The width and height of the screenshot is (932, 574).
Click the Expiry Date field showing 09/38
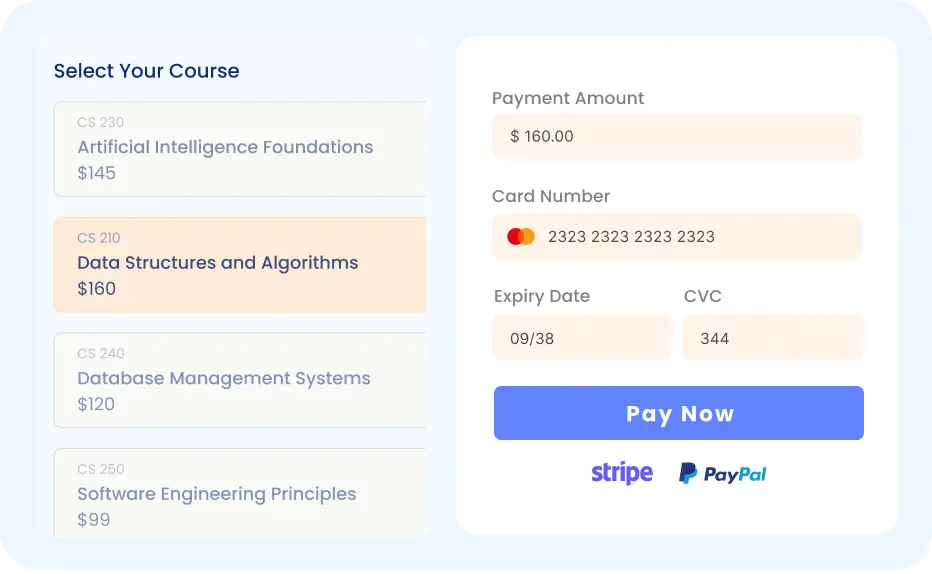click(582, 338)
